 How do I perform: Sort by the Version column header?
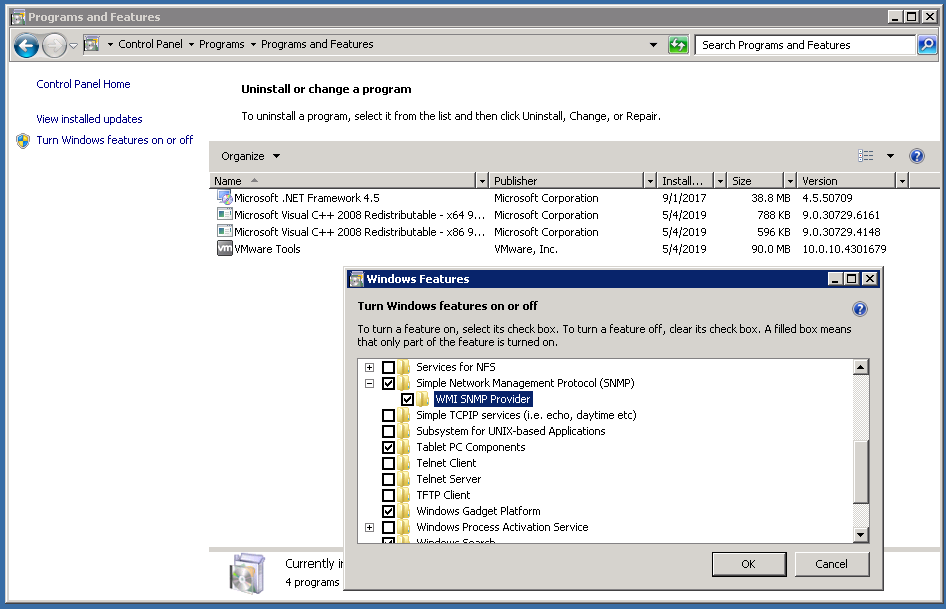pyautogui.click(x=846, y=181)
